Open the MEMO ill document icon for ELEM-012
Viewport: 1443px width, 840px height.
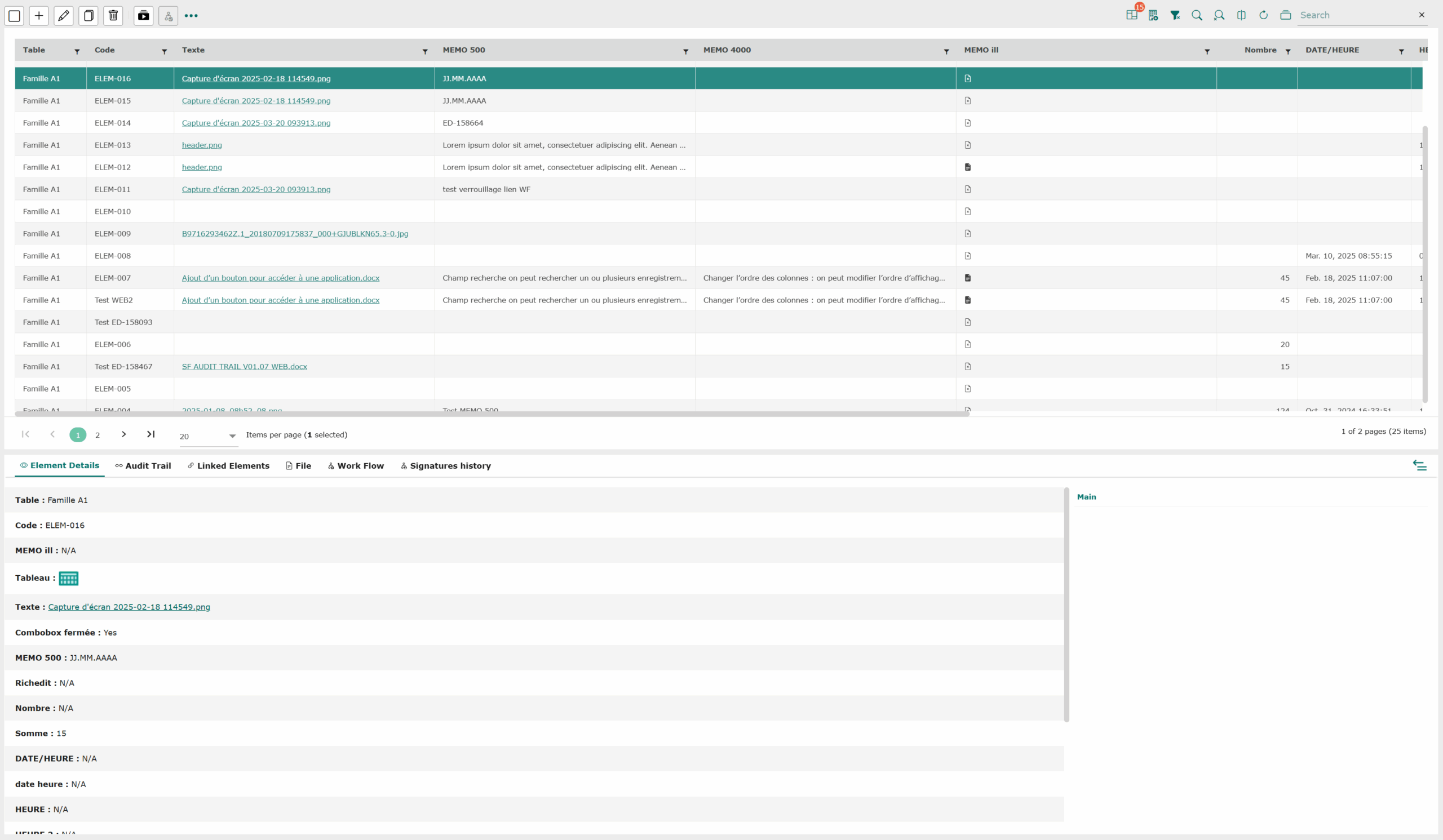point(968,167)
